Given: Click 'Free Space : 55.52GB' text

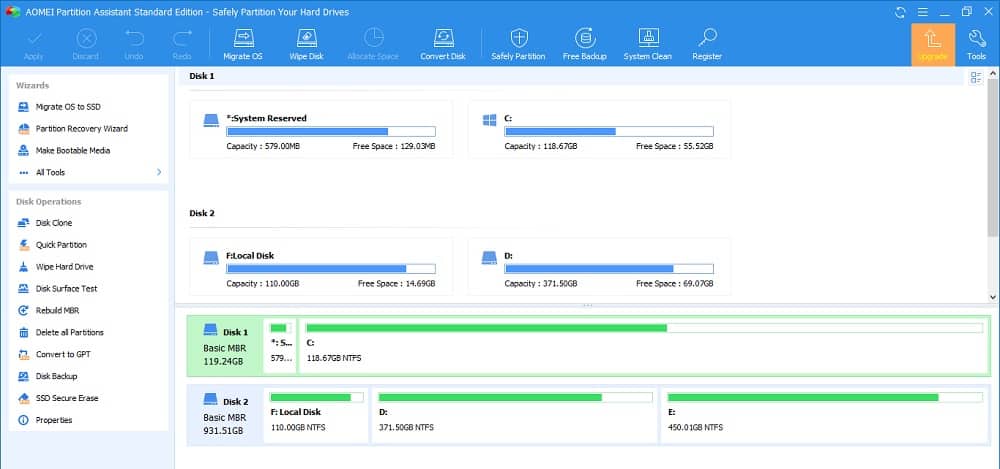Looking at the screenshot, I should point(675,146).
